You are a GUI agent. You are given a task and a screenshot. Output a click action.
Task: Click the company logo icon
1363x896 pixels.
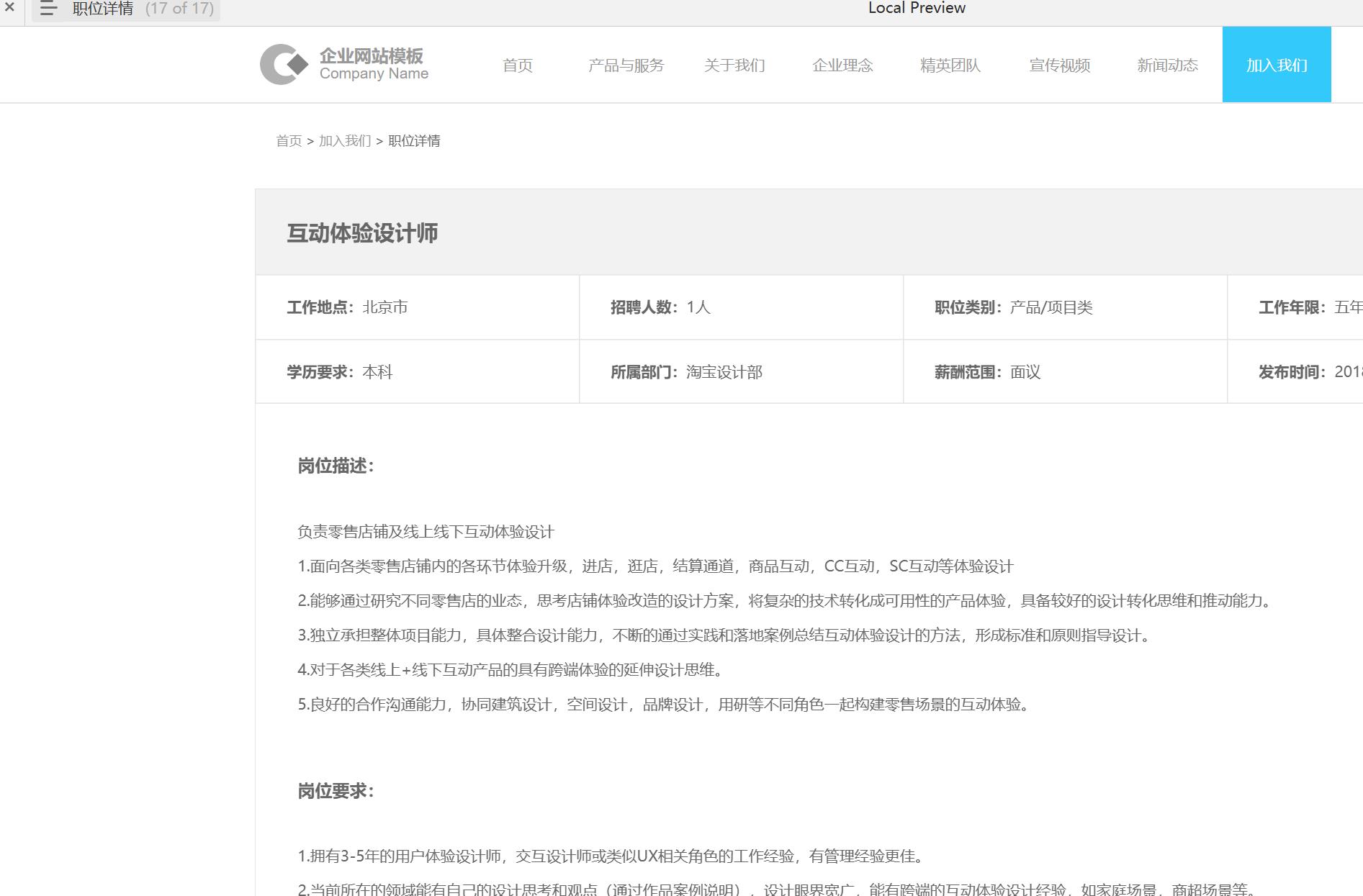pos(284,65)
